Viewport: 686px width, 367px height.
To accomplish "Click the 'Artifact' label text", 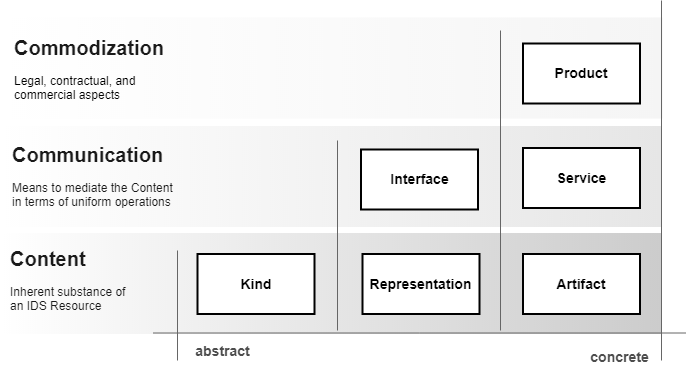I will click(581, 284).
